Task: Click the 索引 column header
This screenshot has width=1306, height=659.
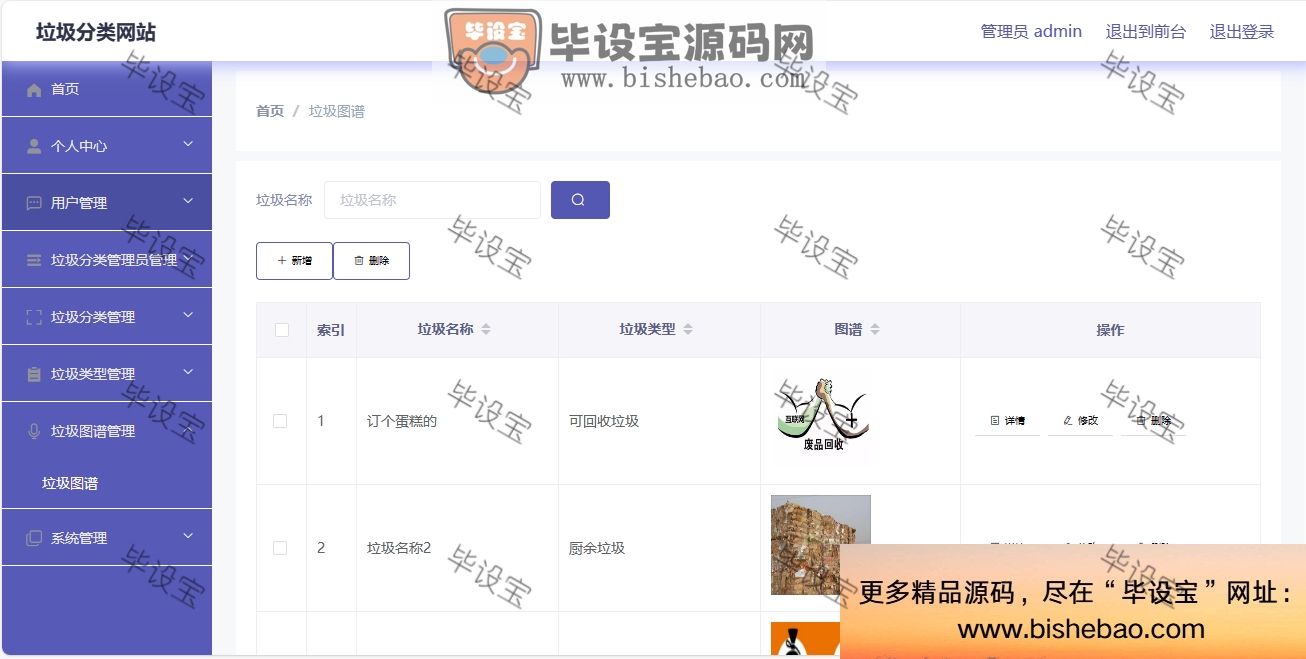Action: [x=331, y=330]
